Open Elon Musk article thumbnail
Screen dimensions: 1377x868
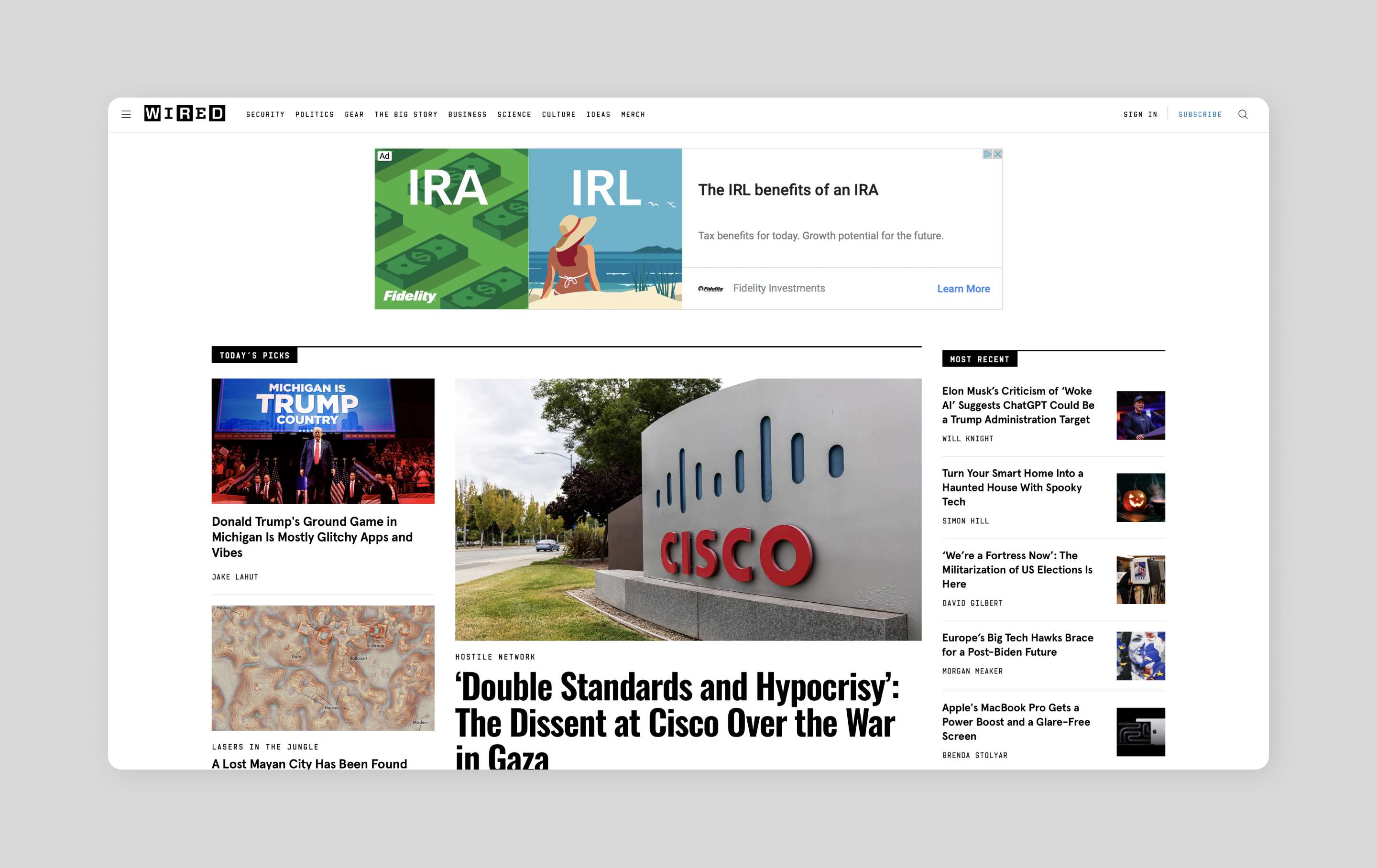tap(1140, 415)
